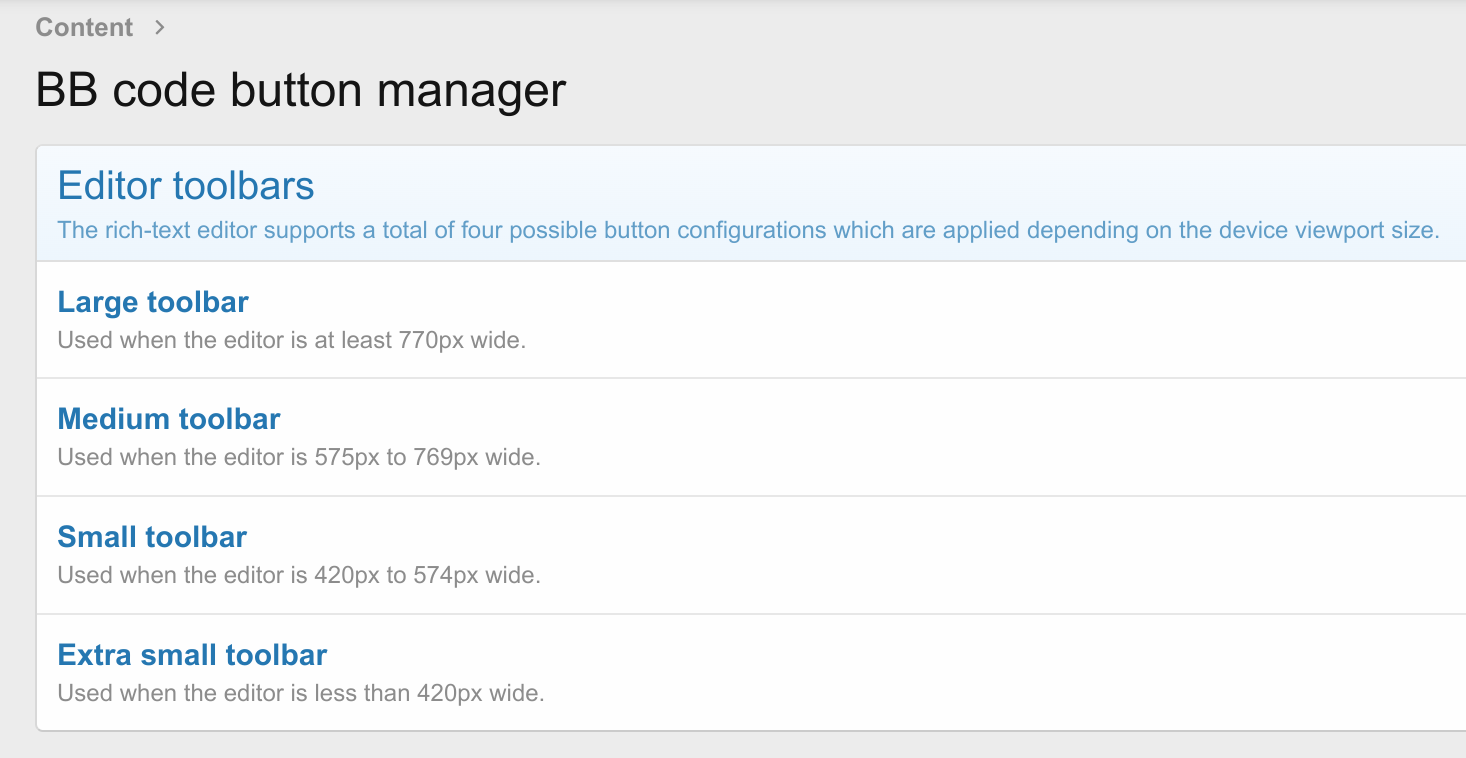1466x758 pixels.
Task: Click the Content breadcrumb link
Action: pos(84,27)
